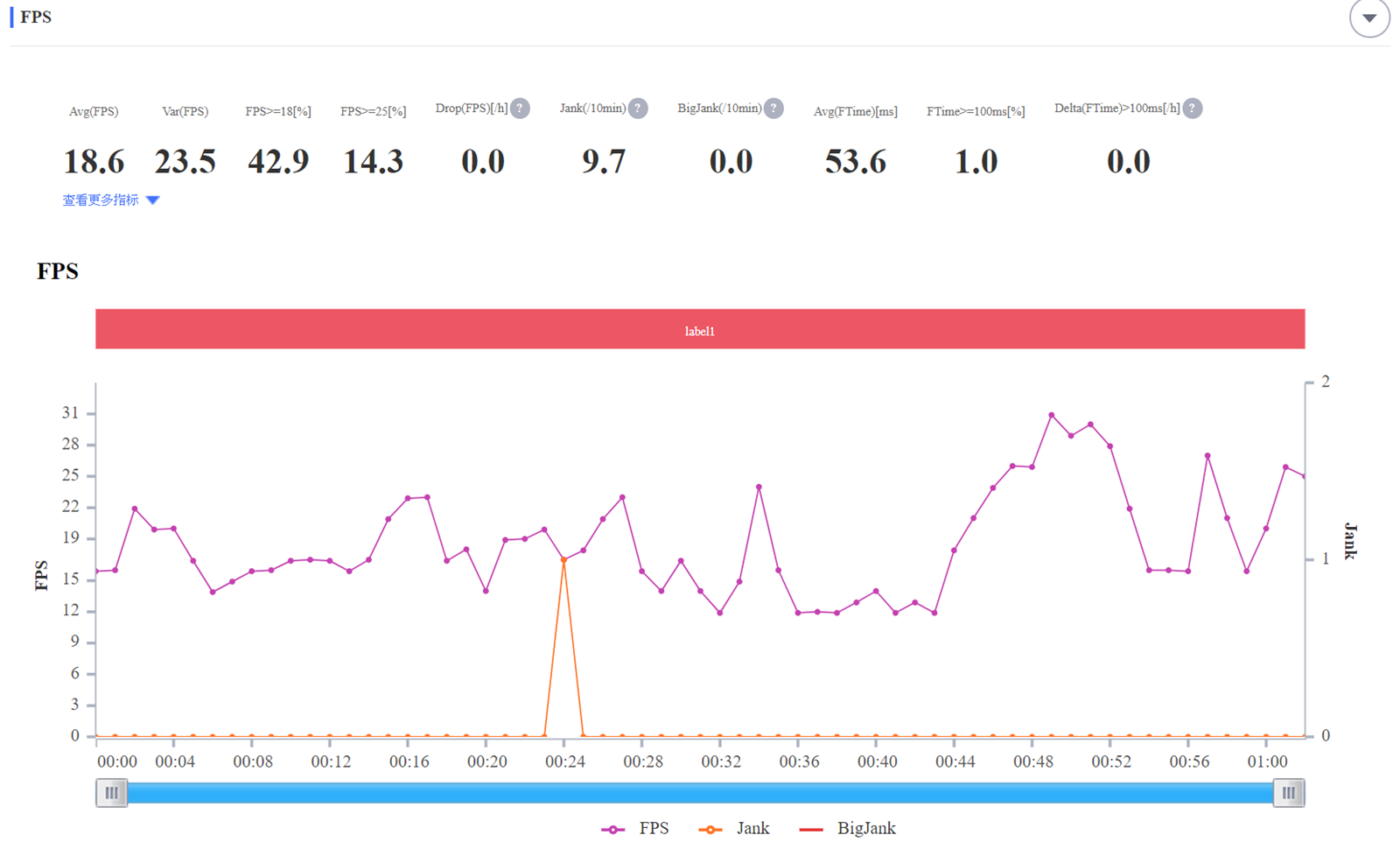Screen dimensions: 1400x849
Task: Click the left handle of the time range slider
Action: [x=111, y=793]
